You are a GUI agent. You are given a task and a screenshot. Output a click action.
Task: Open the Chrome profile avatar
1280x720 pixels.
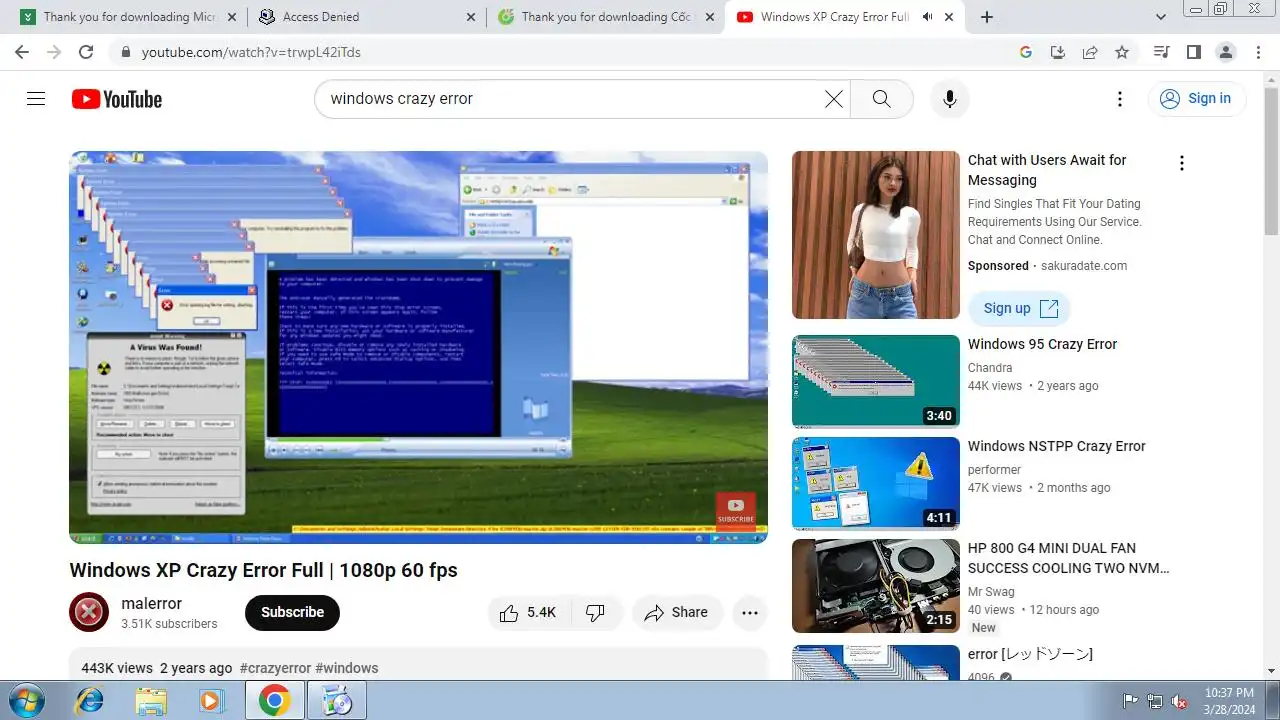click(1225, 52)
